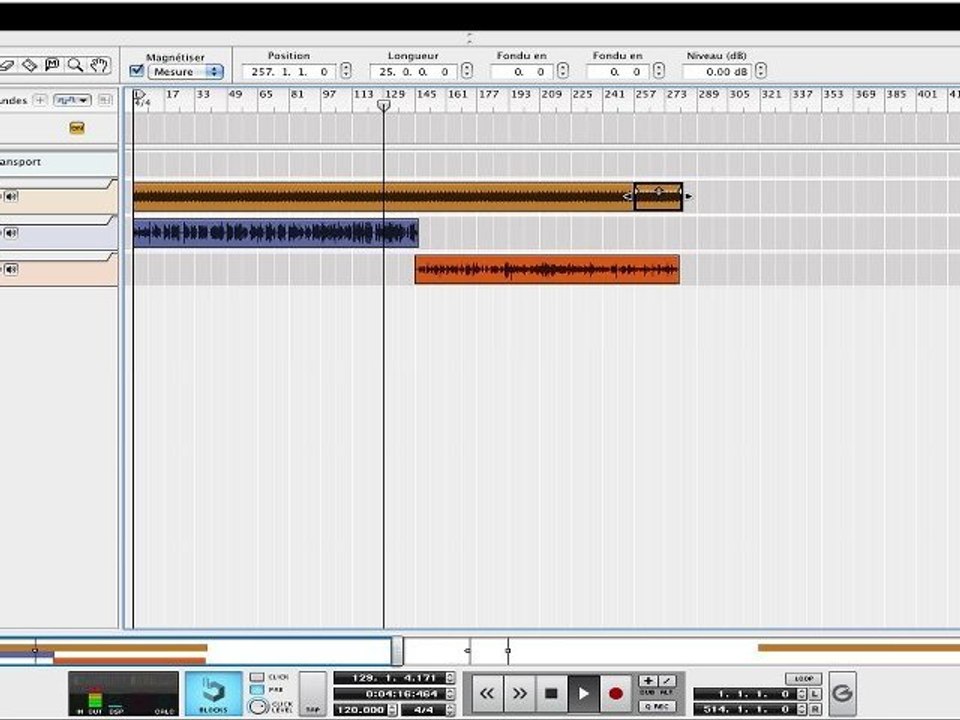
Task: Click the song navigator scroll handle
Action: pyautogui.click(x=397, y=651)
